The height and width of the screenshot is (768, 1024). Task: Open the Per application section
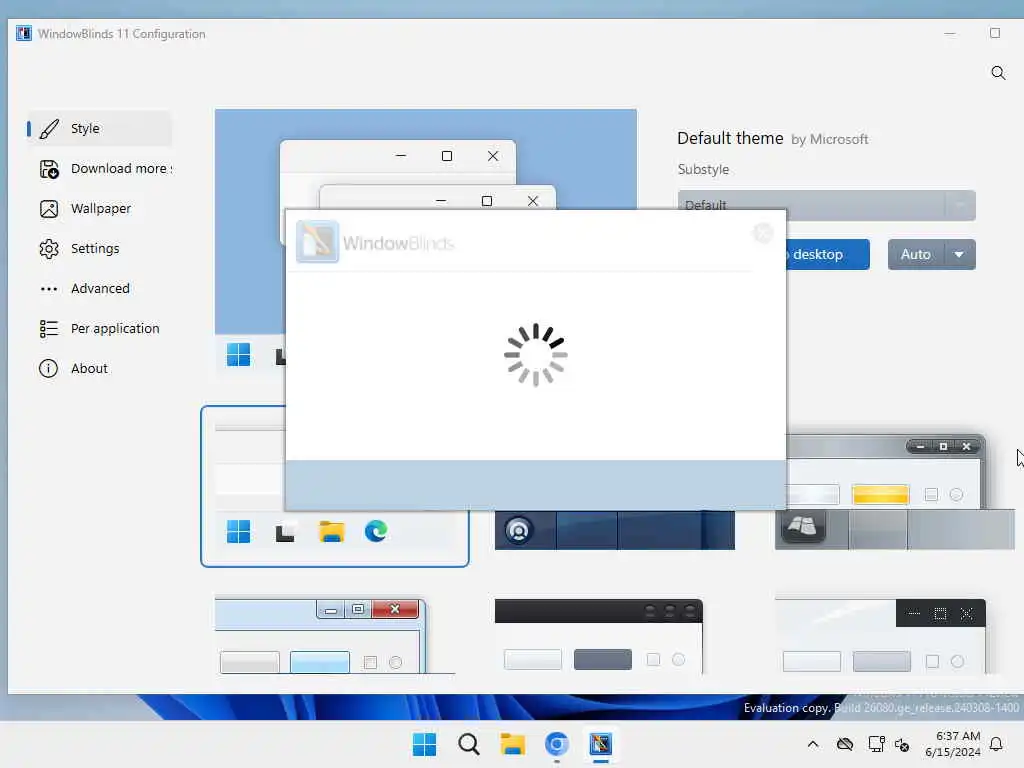tap(99, 328)
